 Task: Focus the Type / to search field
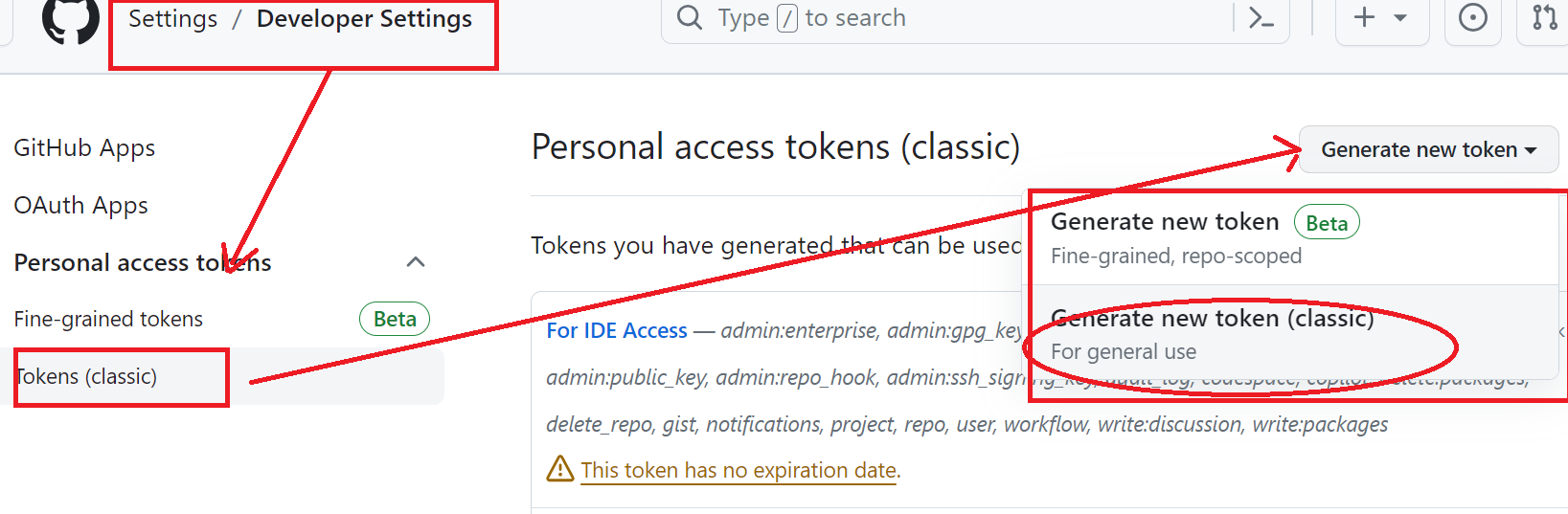pyautogui.click(x=958, y=17)
